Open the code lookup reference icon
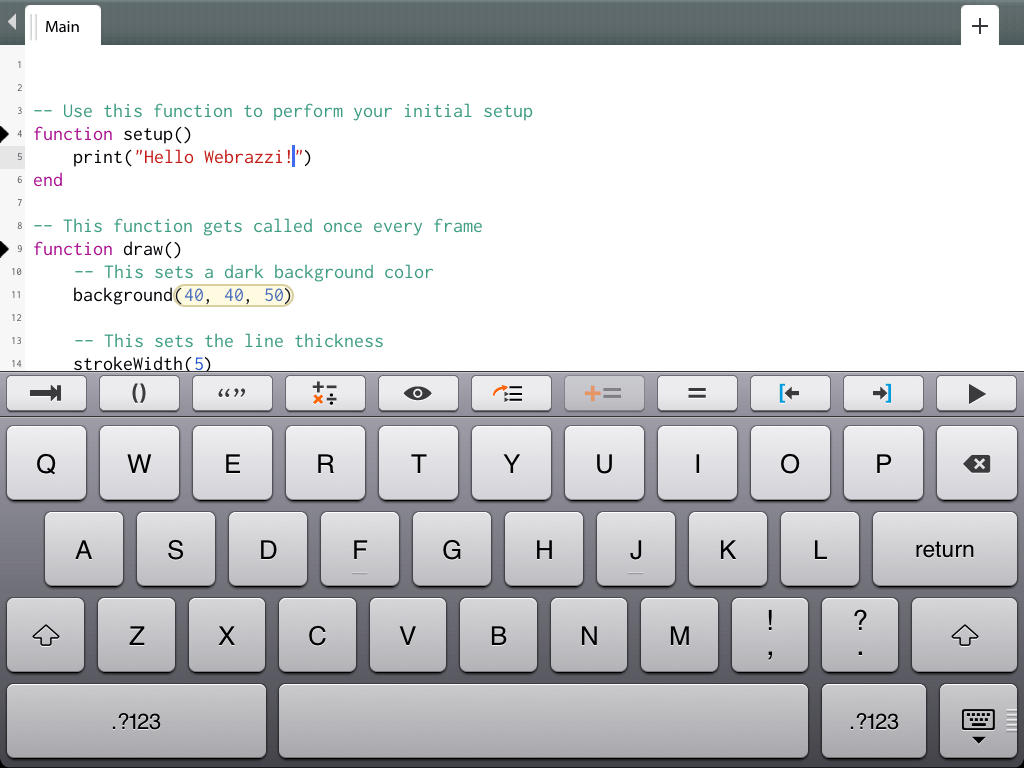The height and width of the screenshot is (768, 1024). tap(511, 393)
